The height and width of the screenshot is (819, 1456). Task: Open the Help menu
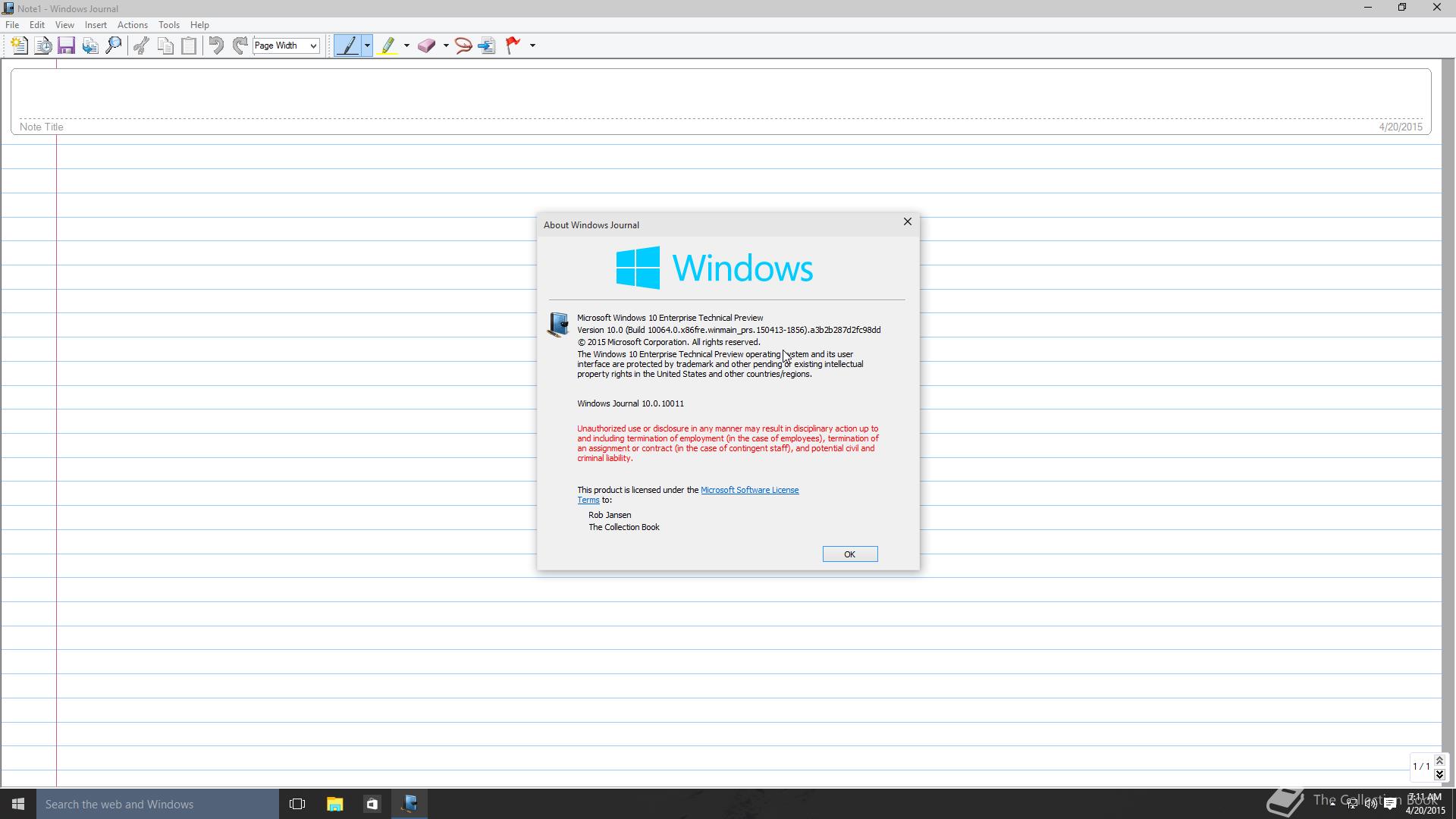199,25
